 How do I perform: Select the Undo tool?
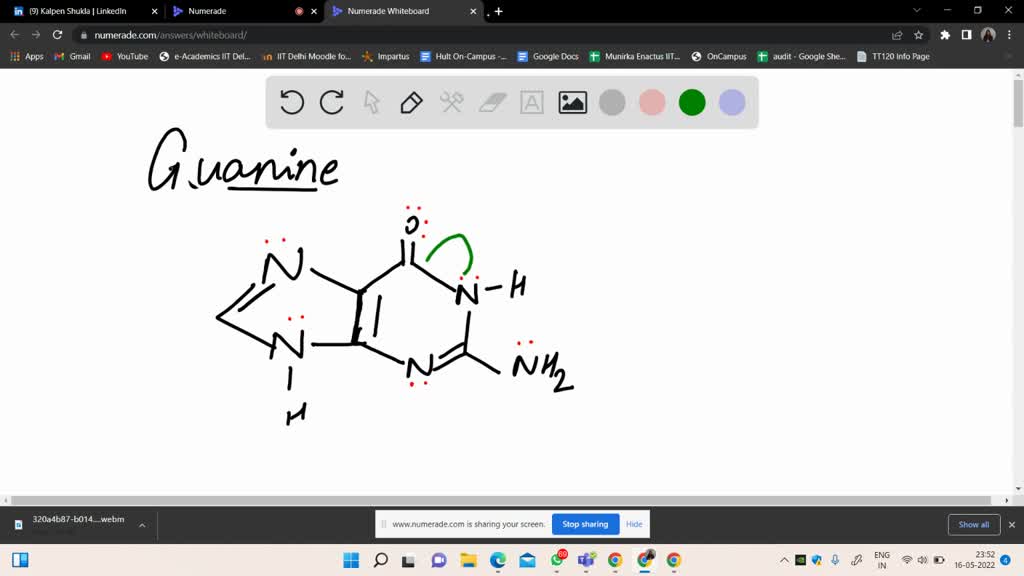pos(291,102)
